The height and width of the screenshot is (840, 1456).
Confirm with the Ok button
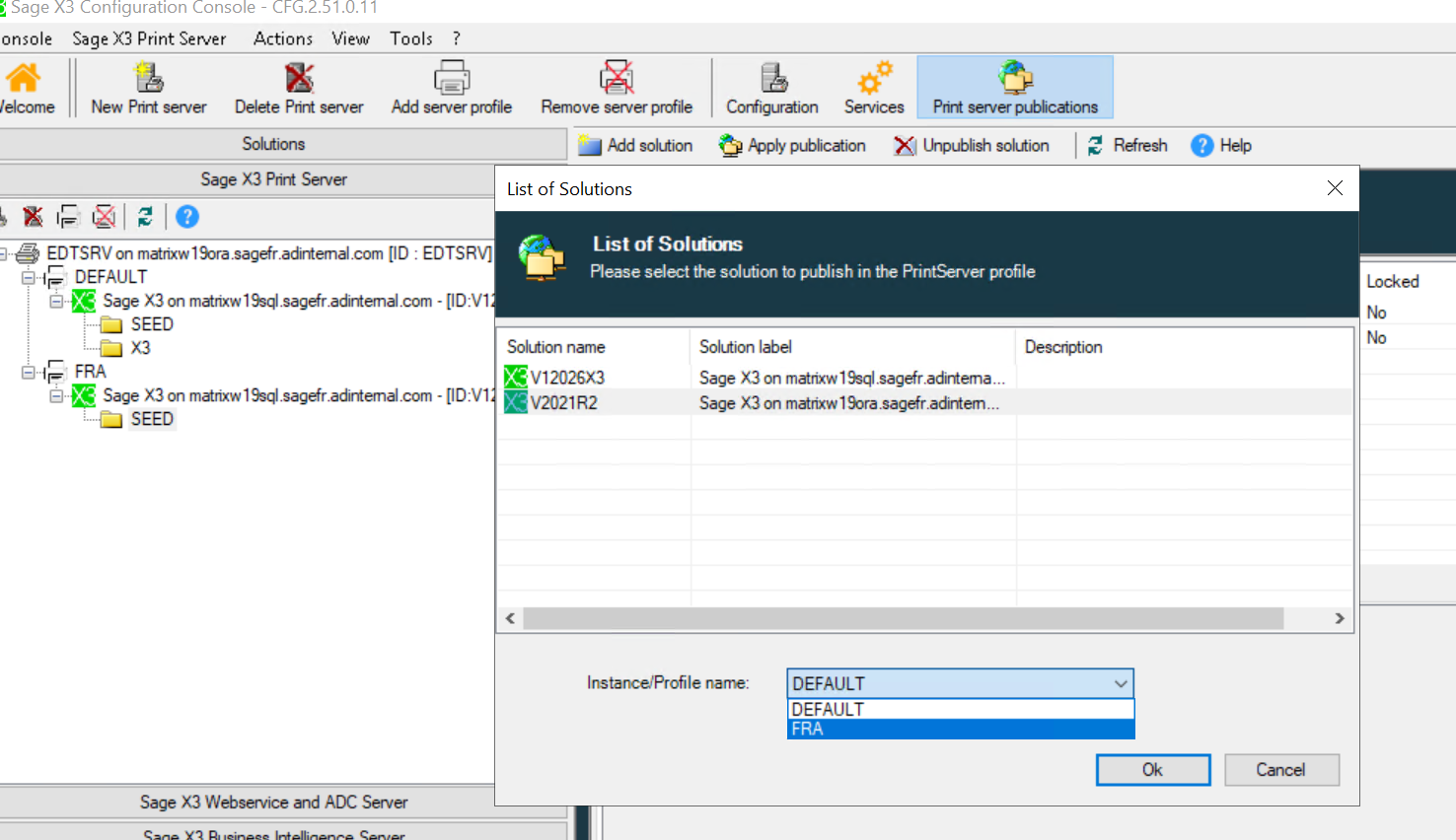point(1152,769)
